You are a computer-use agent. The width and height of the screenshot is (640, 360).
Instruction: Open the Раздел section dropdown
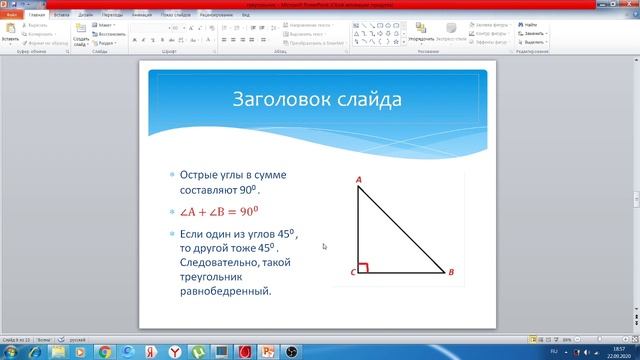104,43
